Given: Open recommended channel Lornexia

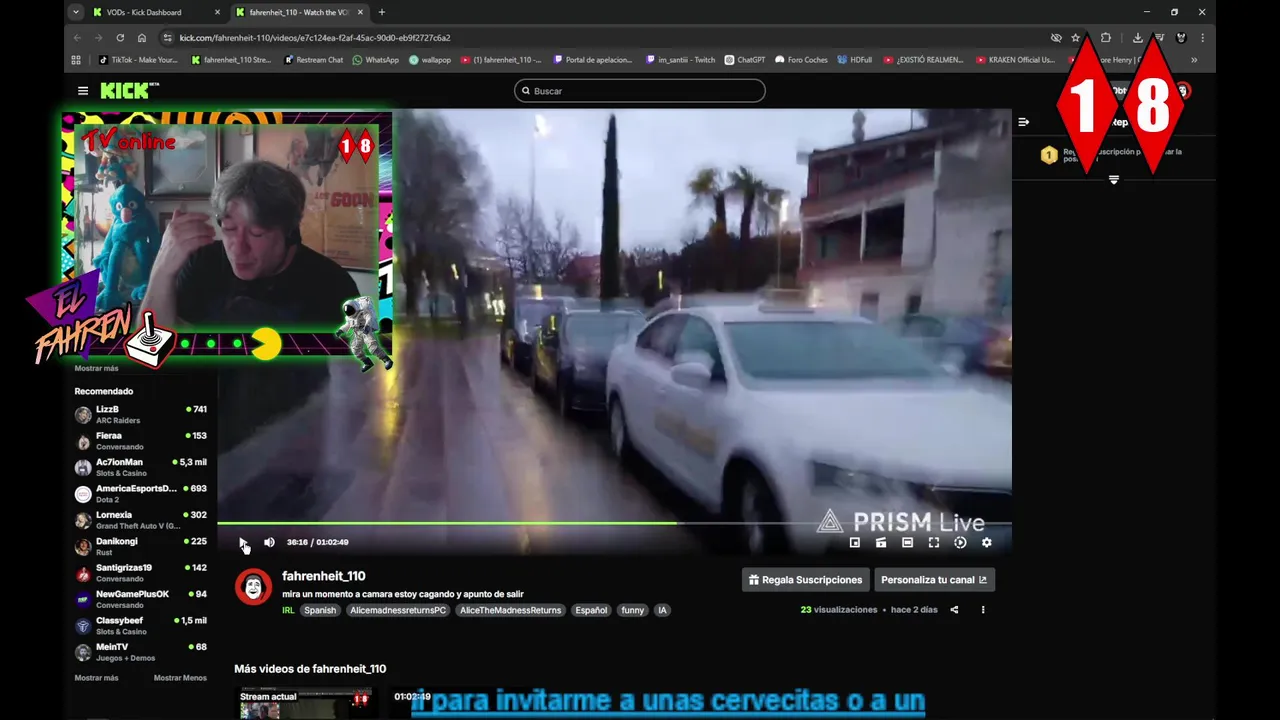Looking at the screenshot, I should click(x=141, y=520).
